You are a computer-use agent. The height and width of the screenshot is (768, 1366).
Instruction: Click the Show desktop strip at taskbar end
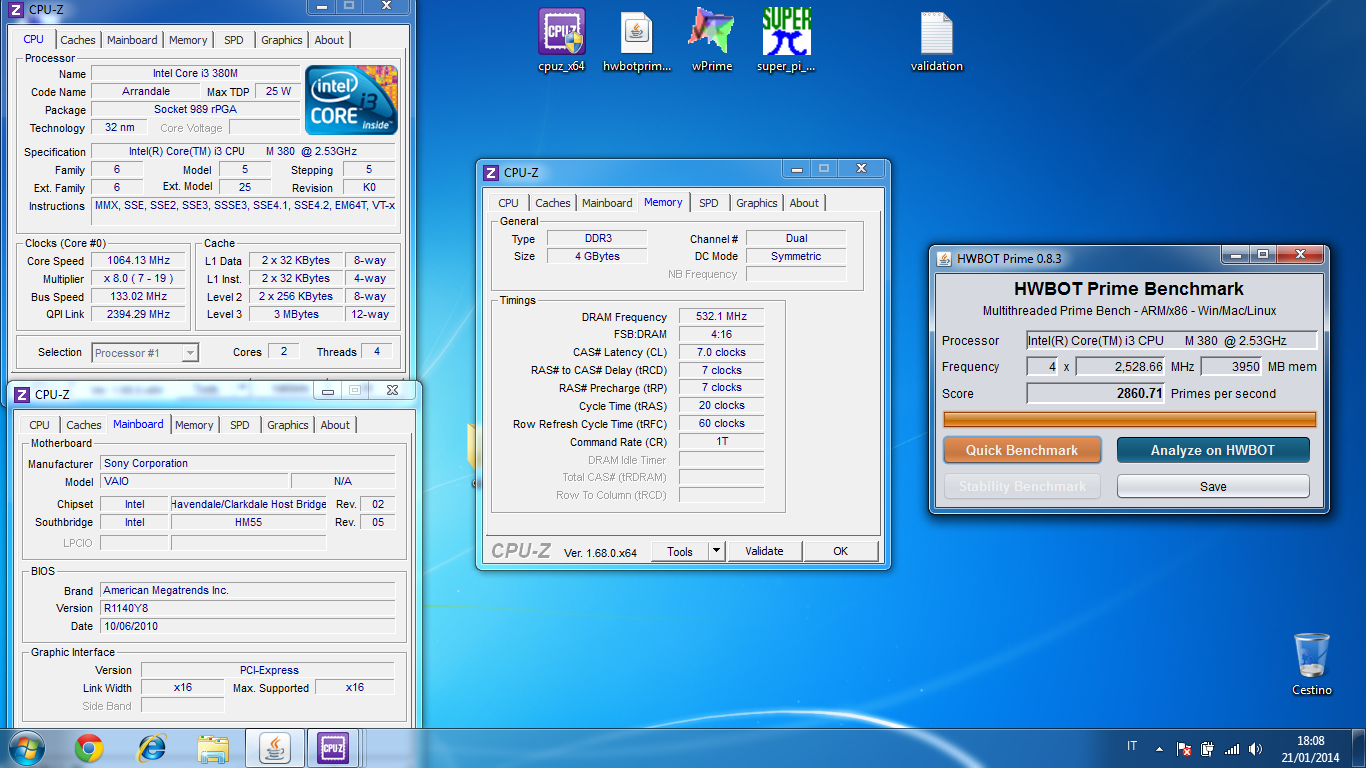pos(1359,748)
